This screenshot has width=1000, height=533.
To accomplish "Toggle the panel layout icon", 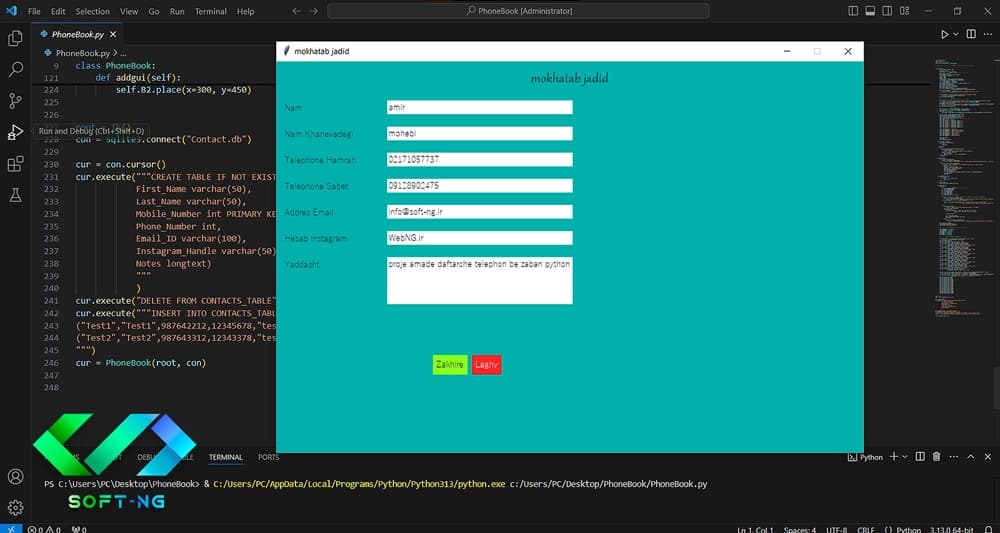I will [x=870, y=11].
